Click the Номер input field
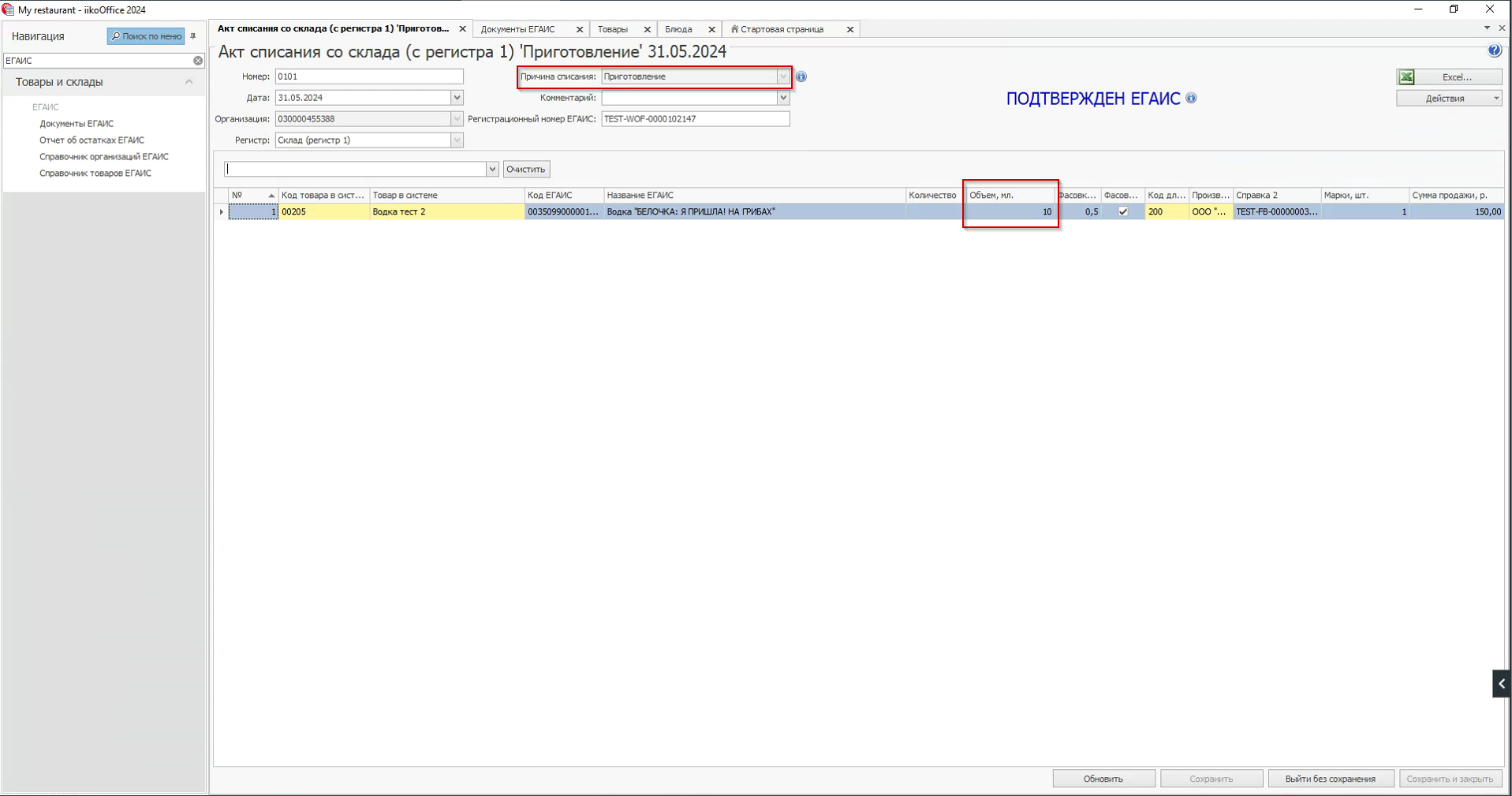1512x796 pixels. 369,77
